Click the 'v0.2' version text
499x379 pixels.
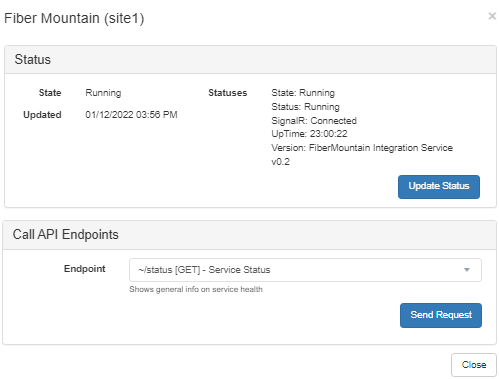pyautogui.click(x=280, y=162)
